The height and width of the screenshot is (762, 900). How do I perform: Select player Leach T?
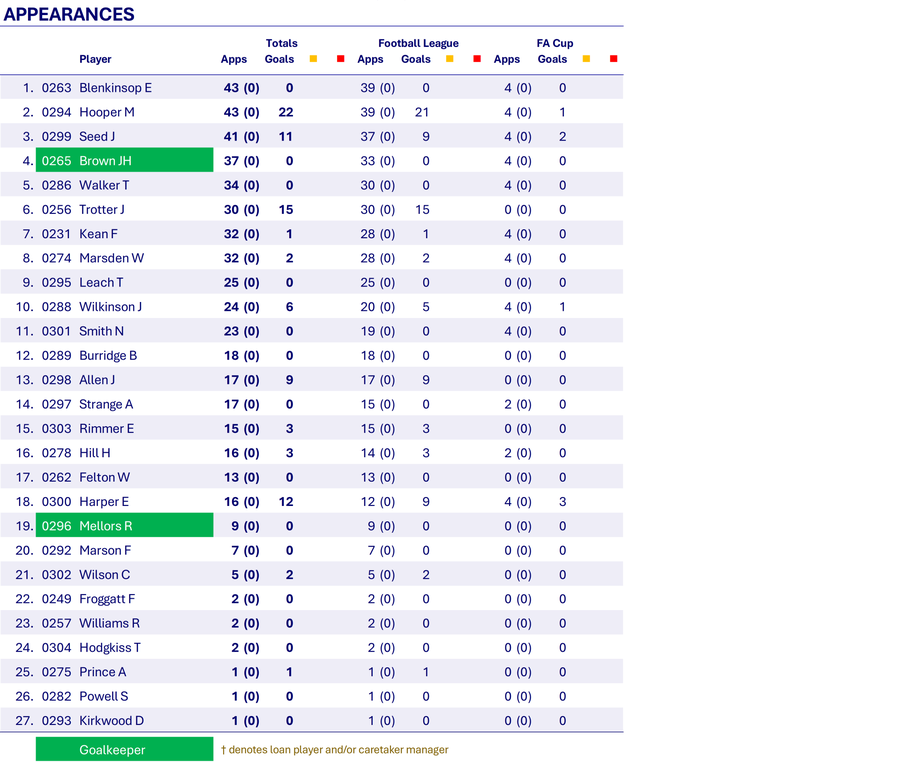point(101,282)
